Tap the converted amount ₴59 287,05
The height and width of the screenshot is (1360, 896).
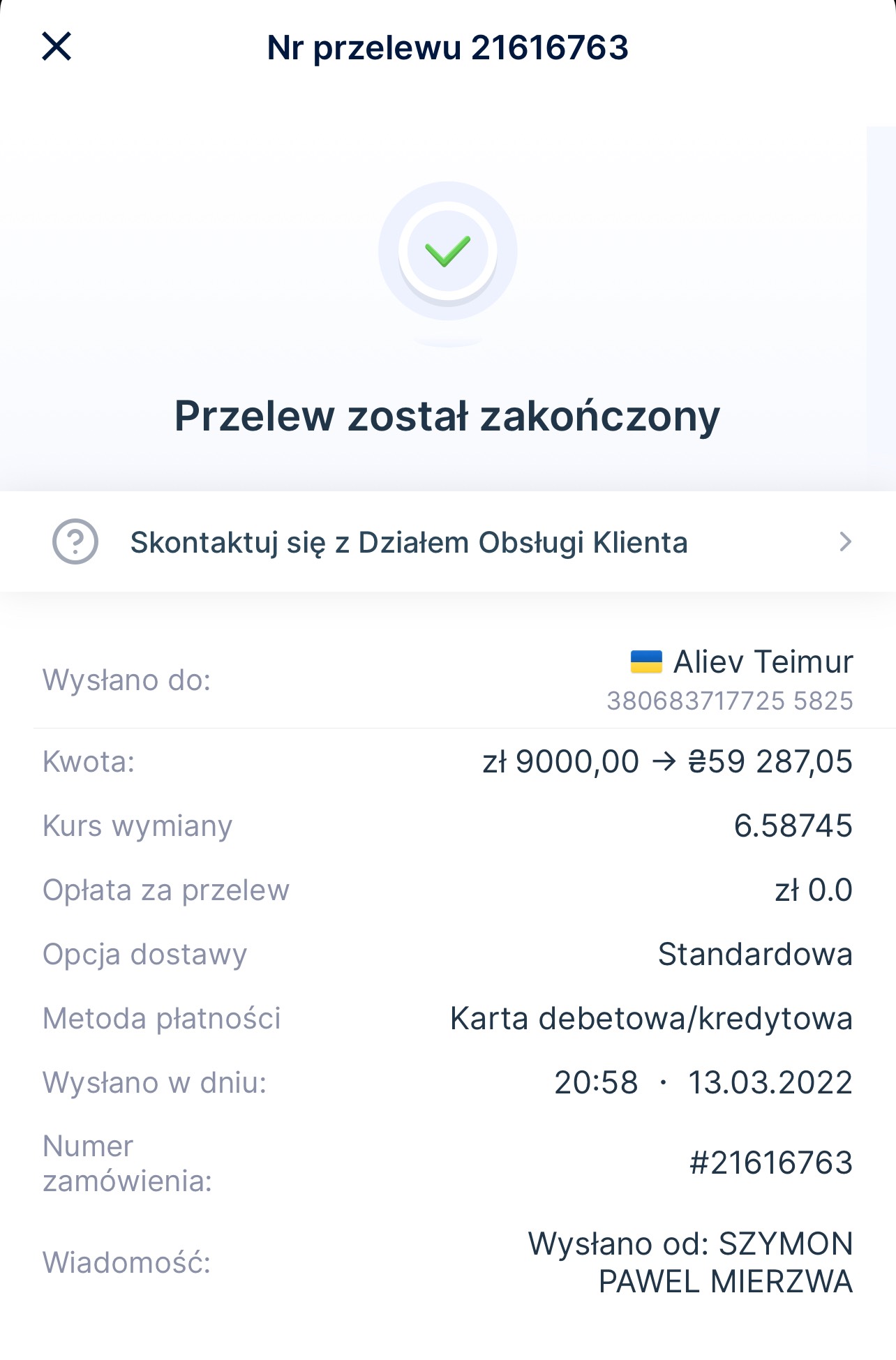coord(770,761)
